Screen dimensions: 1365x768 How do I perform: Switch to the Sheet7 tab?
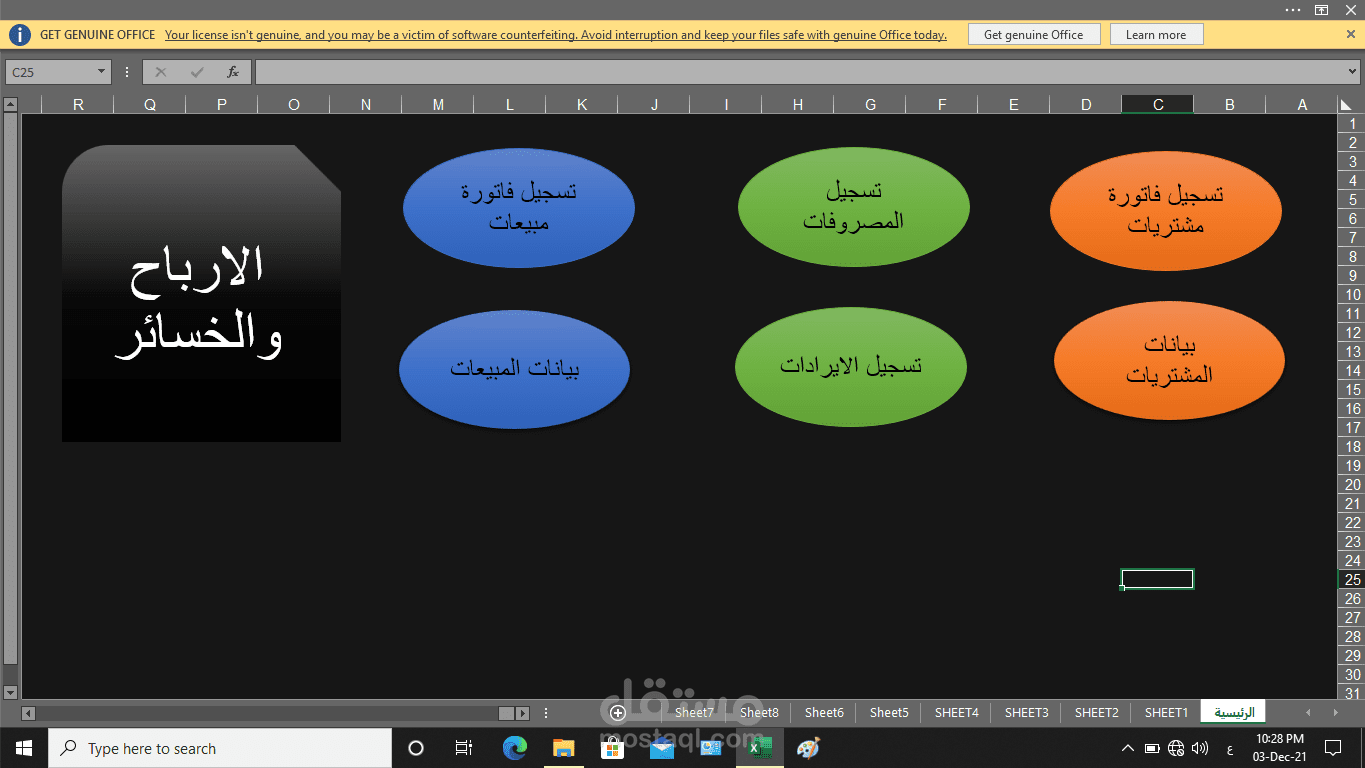(694, 713)
